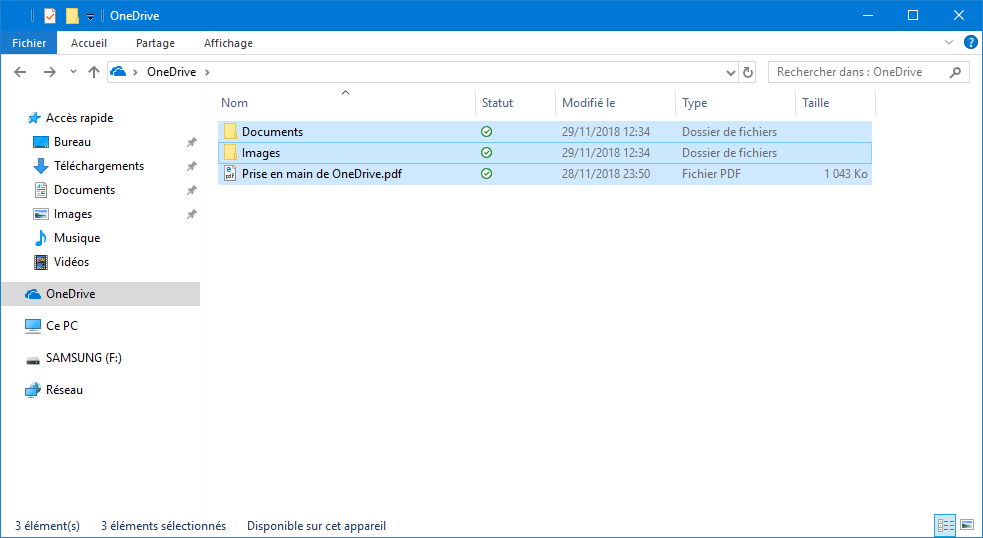Click OneDrive breadcrumb in address bar
Viewport: 983px width, 538px height.
click(171, 71)
